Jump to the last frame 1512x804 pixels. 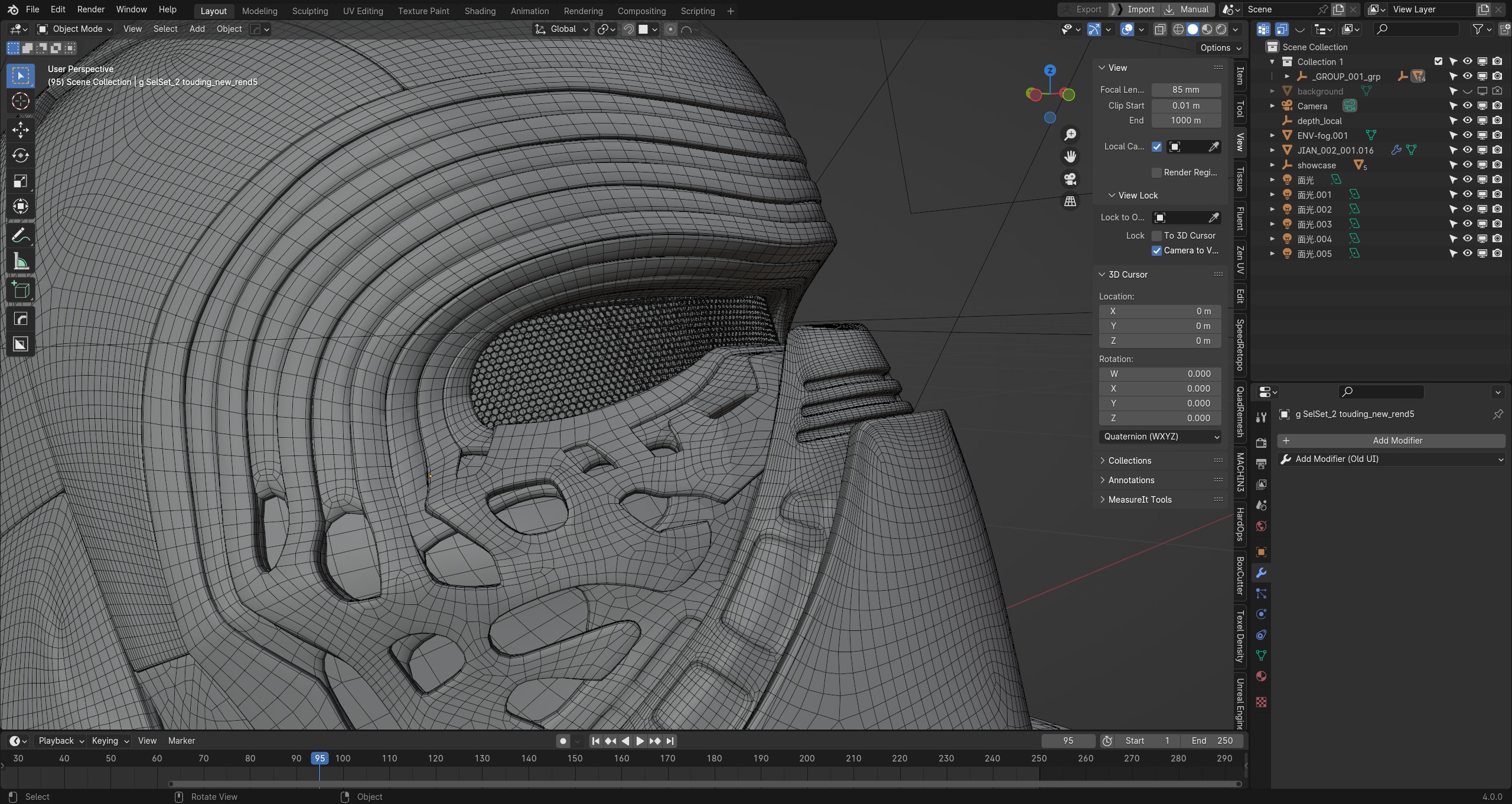pyautogui.click(x=670, y=741)
